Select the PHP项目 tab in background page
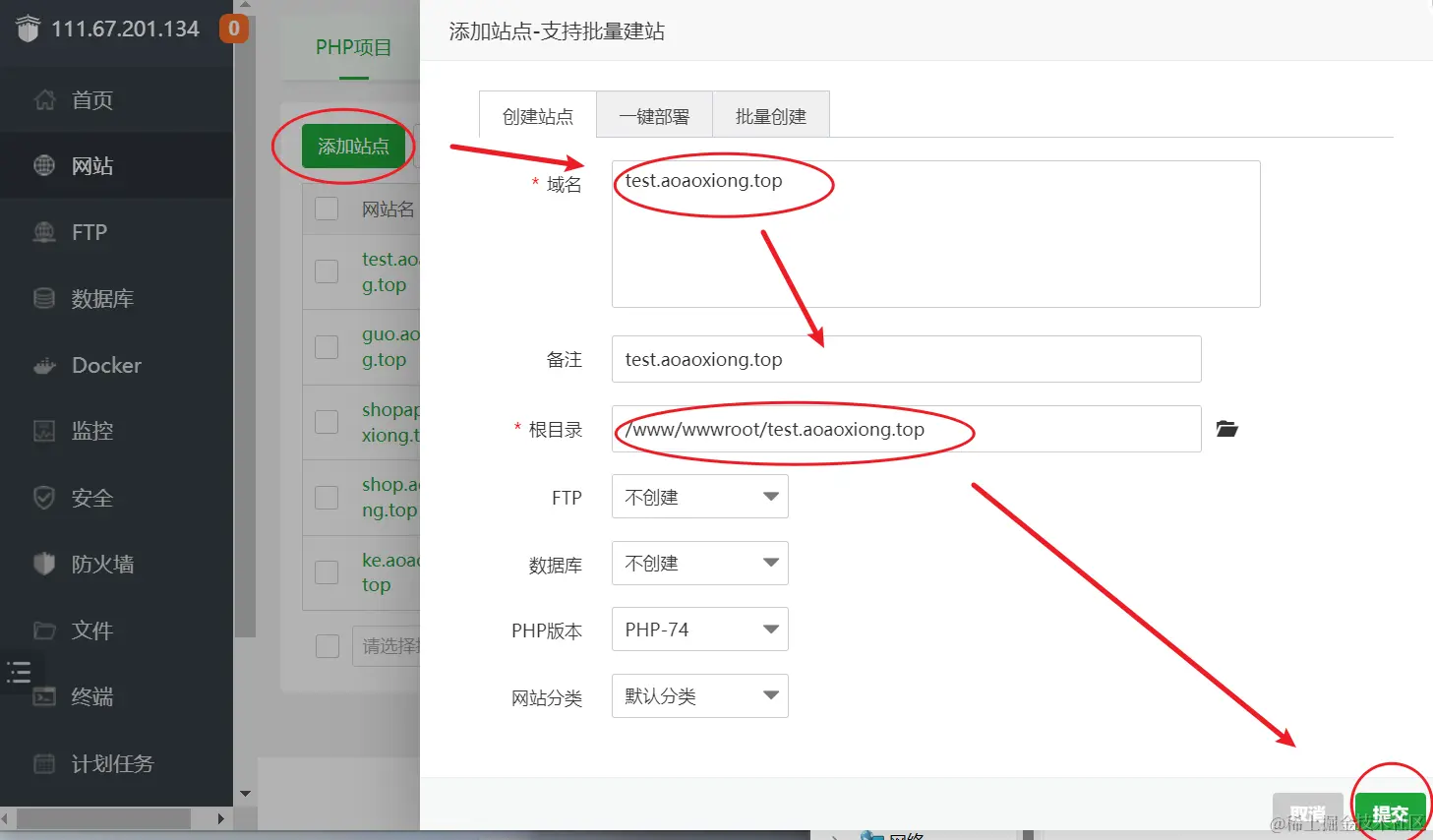Image resolution: width=1433 pixels, height=840 pixels. point(353,47)
